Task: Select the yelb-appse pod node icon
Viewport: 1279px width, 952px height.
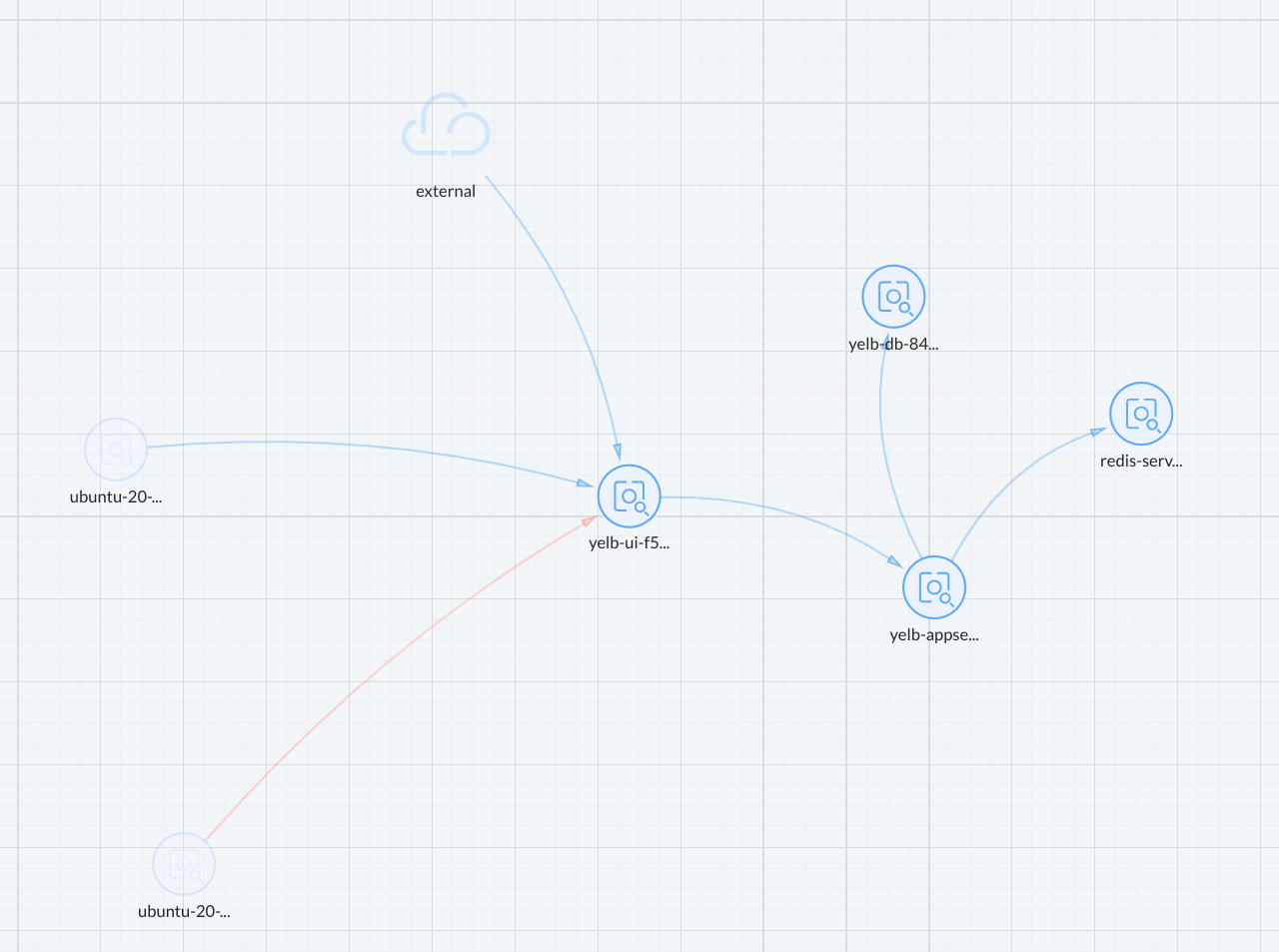Action: click(934, 587)
